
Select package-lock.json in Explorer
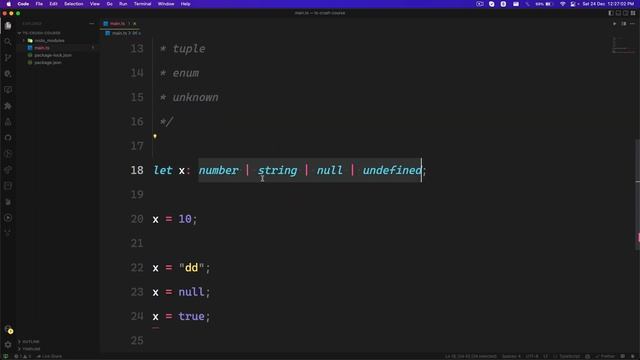[x=58, y=55]
